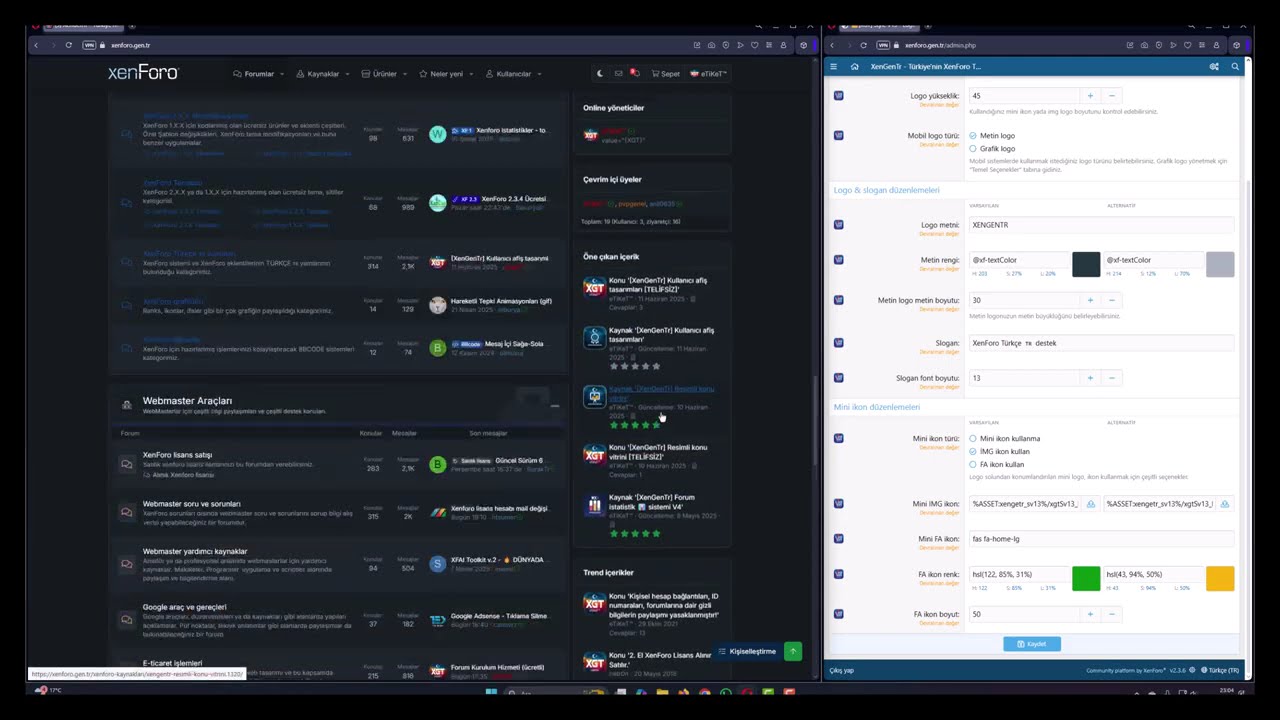Viewport: 1280px width, 720px height.
Task: Click property icon beside Logo yükseklik
Action: [838, 96]
